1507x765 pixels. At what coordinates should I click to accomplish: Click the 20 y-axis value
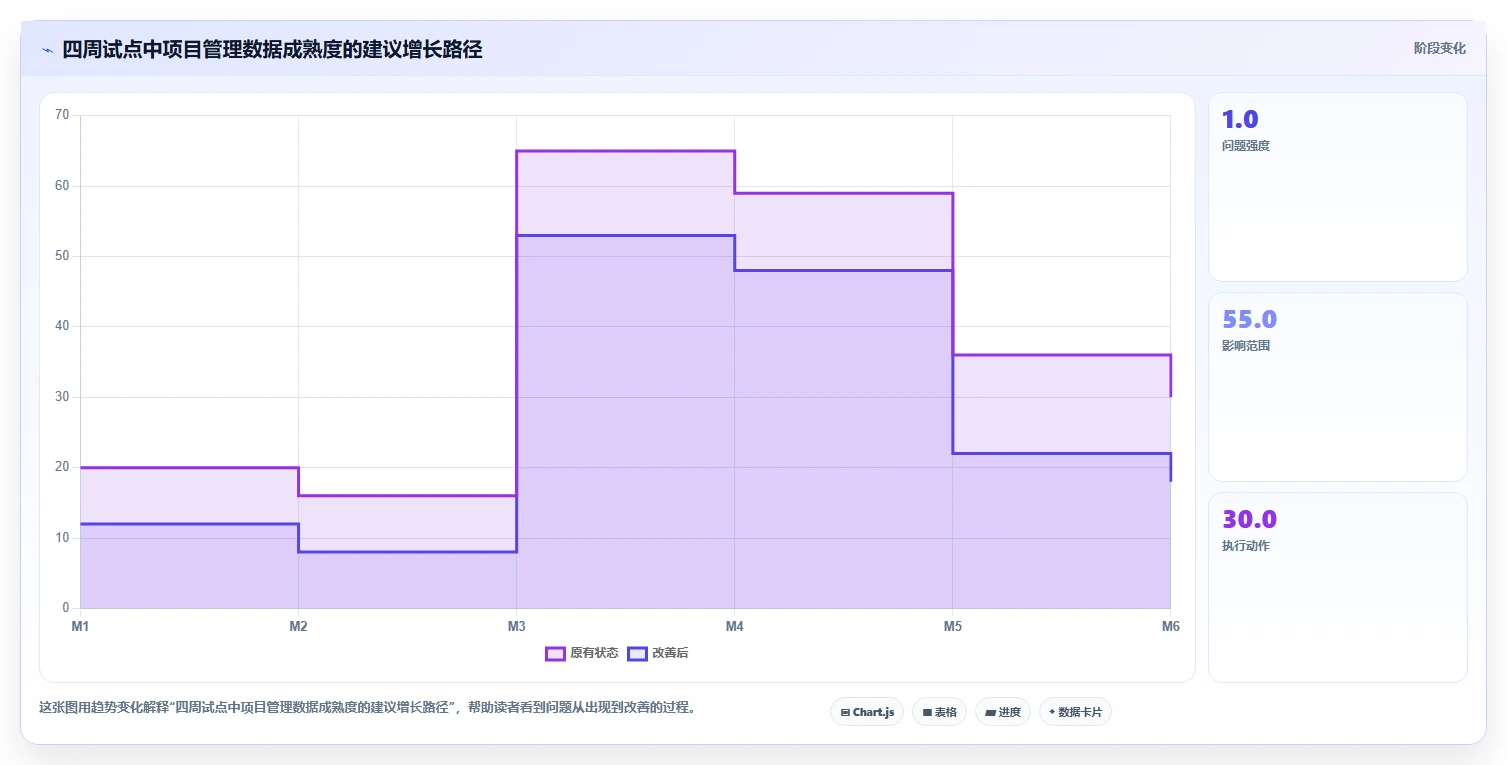pyautogui.click(x=62, y=467)
